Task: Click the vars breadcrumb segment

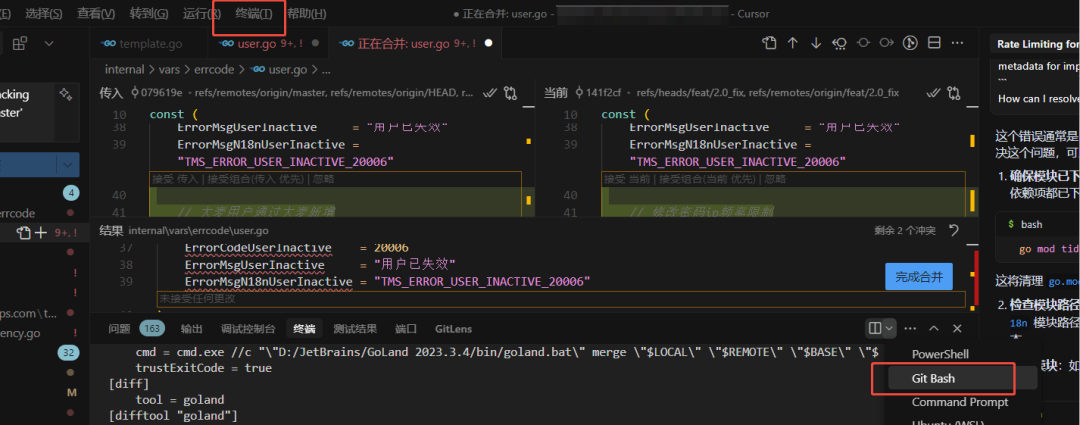Action: coord(170,70)
